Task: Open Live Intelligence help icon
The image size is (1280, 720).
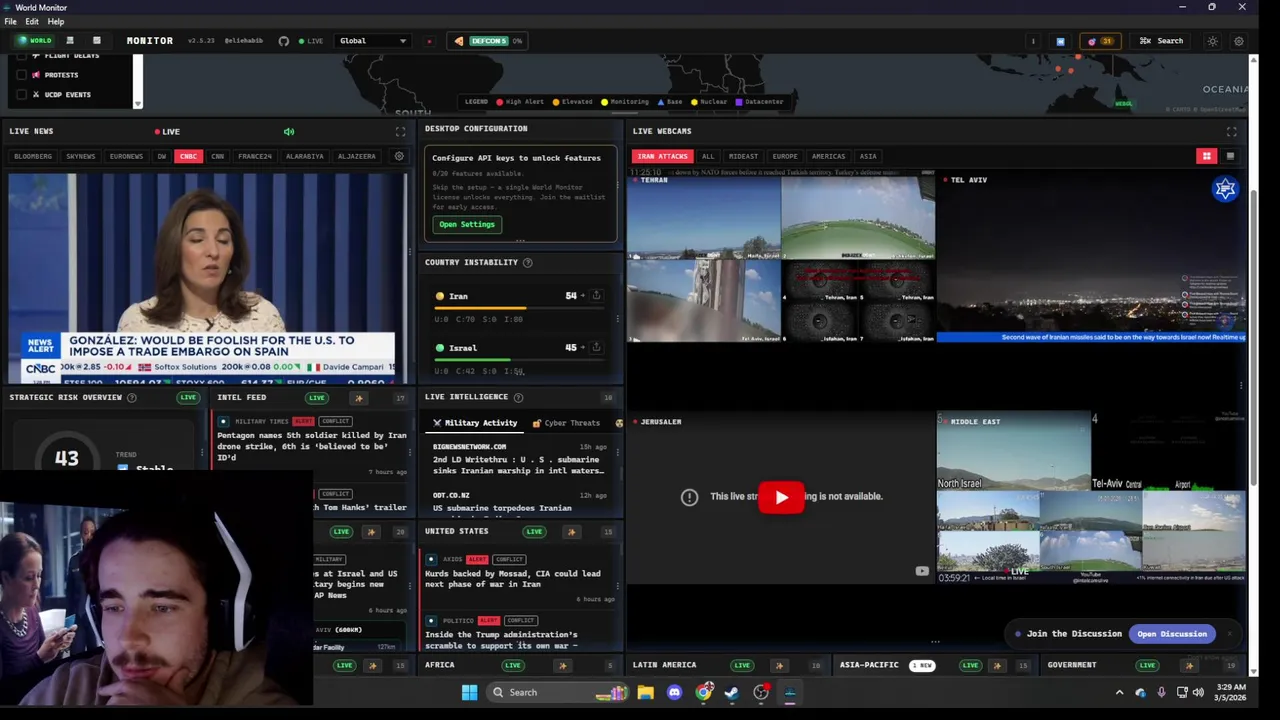Action: 517,397
